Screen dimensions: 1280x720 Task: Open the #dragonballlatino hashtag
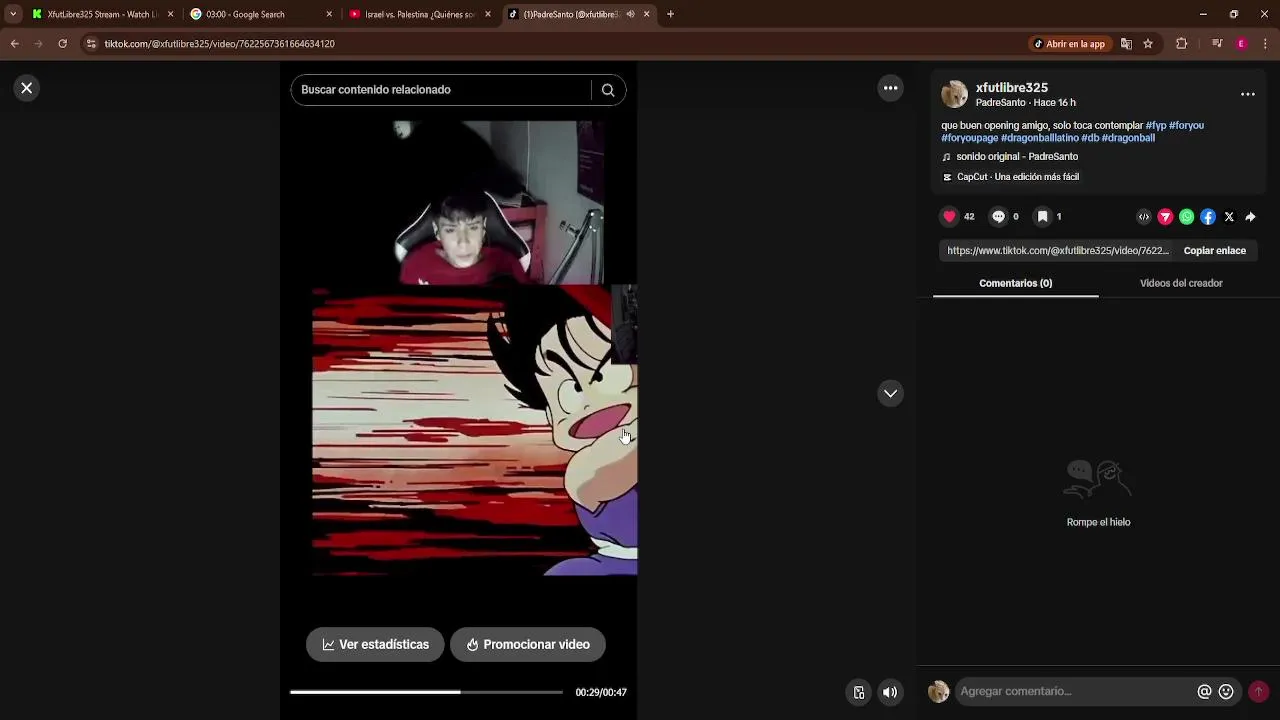tap(1039, 138)
